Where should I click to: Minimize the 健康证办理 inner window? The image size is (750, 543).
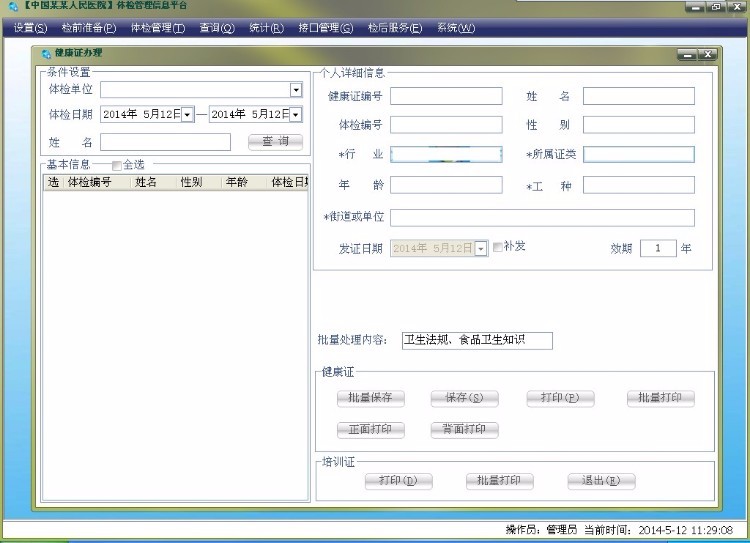687,55
